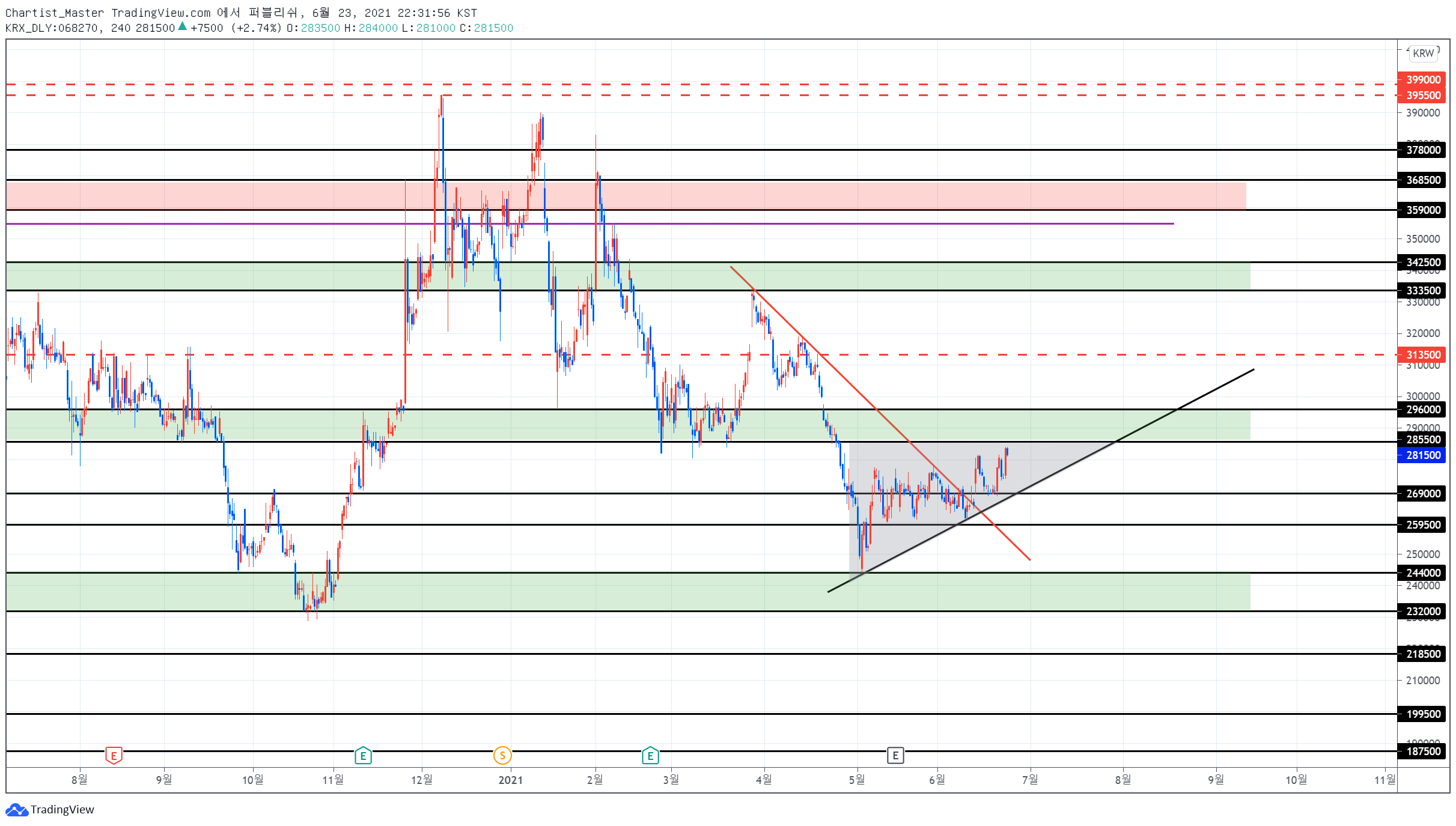Click the red 399000 price level label
1456x826 pixels.
click(x=1423, y=80)
